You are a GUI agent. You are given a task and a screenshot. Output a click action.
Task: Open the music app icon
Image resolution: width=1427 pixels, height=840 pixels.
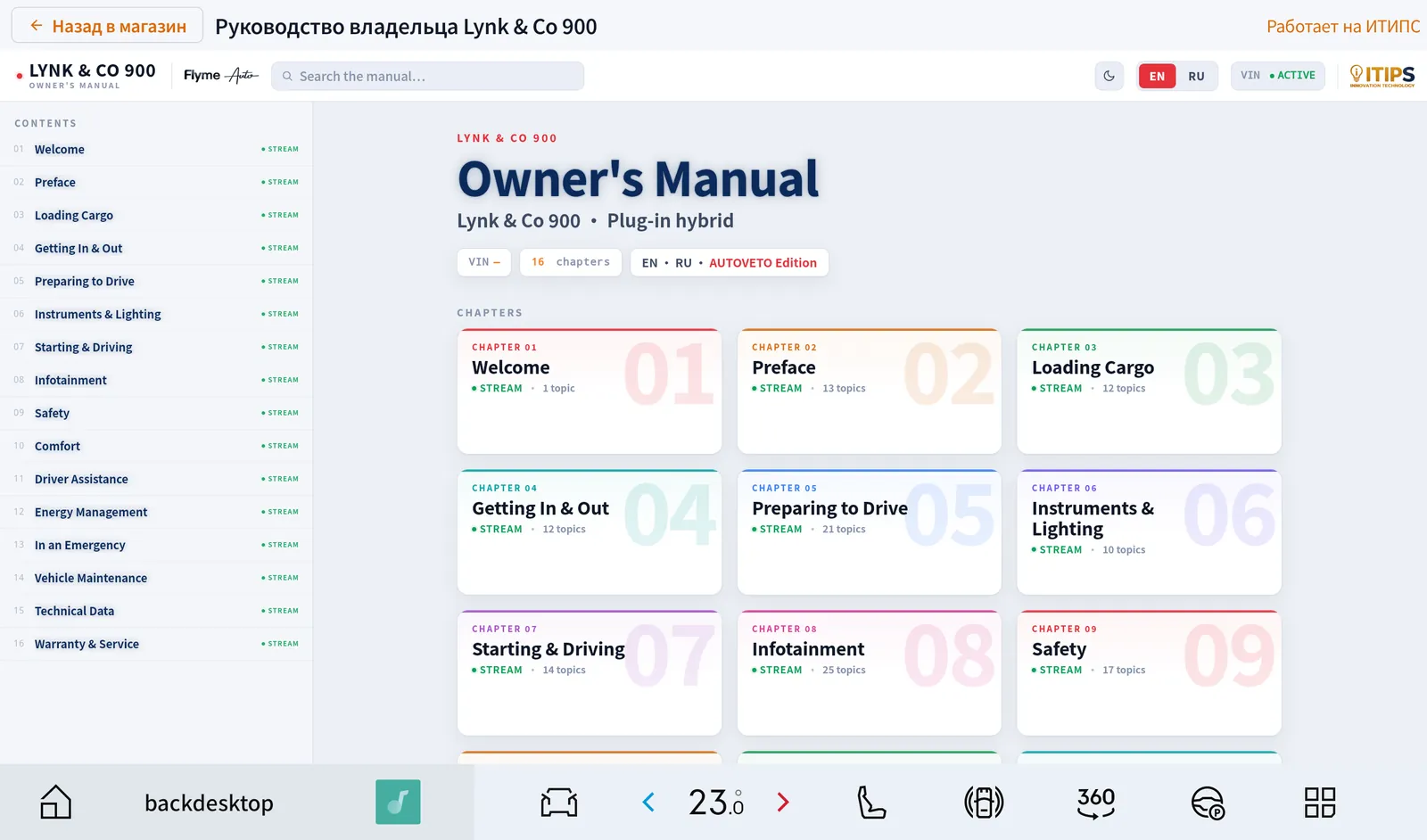point(398,803)
